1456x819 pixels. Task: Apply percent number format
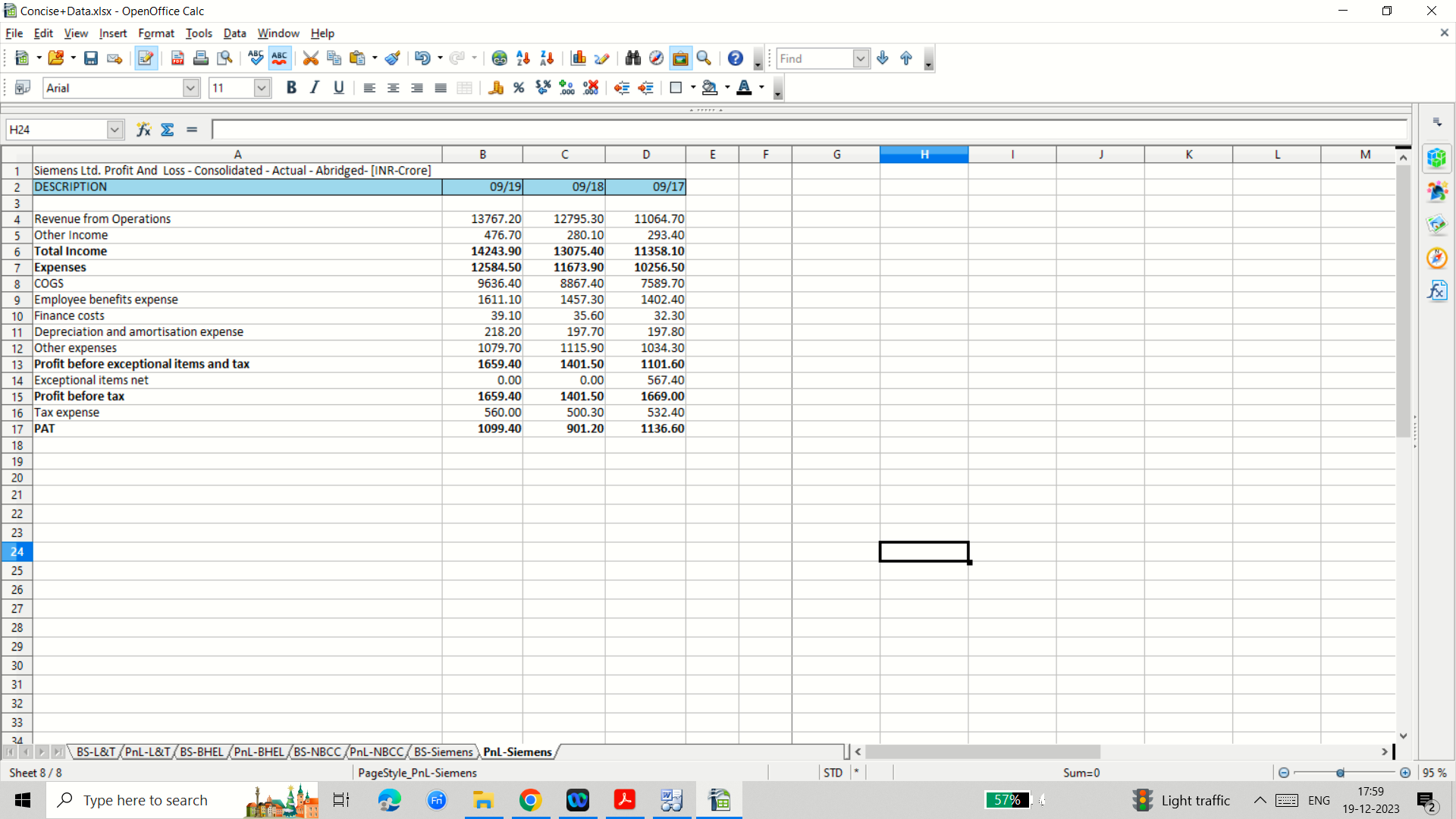(x=519, y=88)
